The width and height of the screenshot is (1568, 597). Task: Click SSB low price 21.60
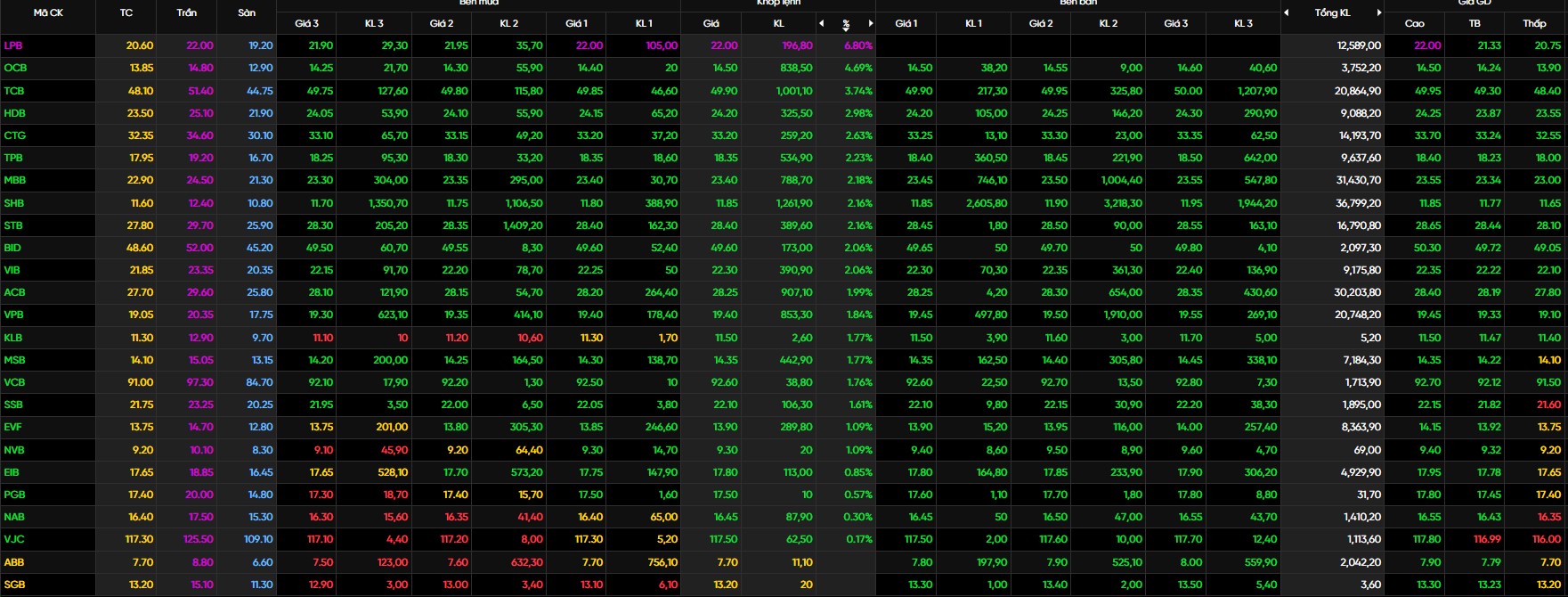pos(1548,405)
